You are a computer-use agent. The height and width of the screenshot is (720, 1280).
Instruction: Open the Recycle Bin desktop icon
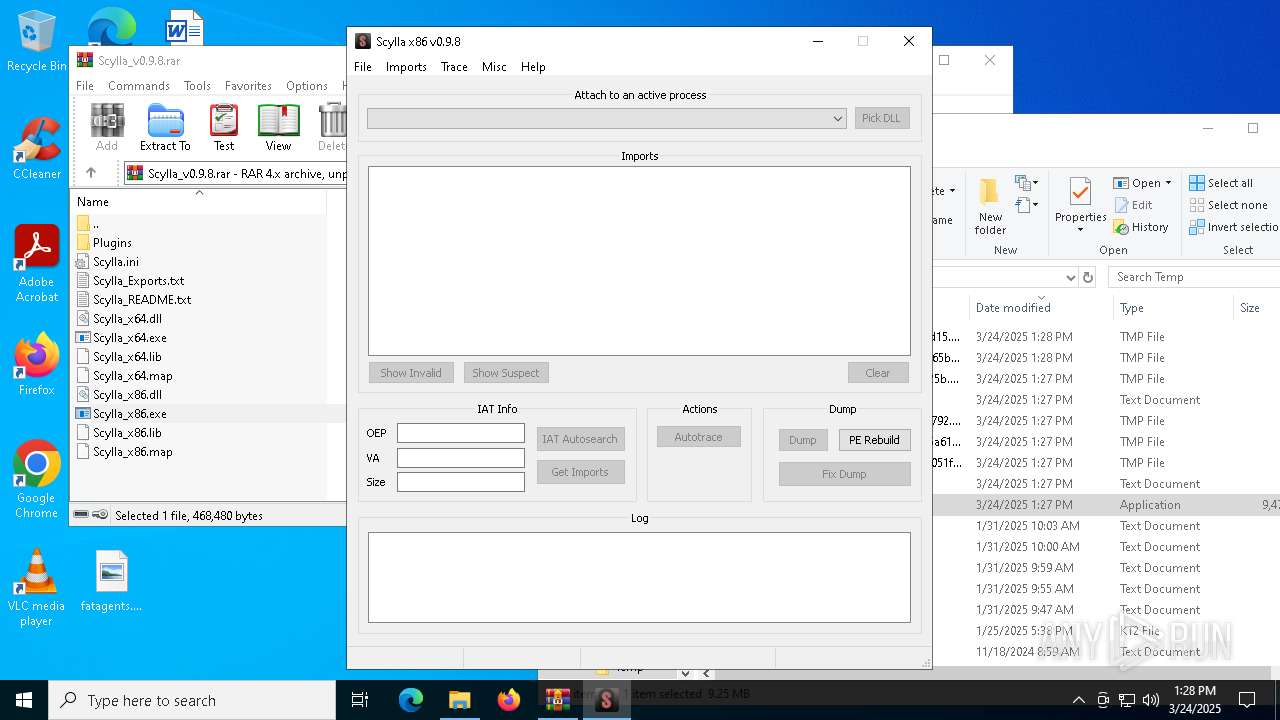coord(36,41)
